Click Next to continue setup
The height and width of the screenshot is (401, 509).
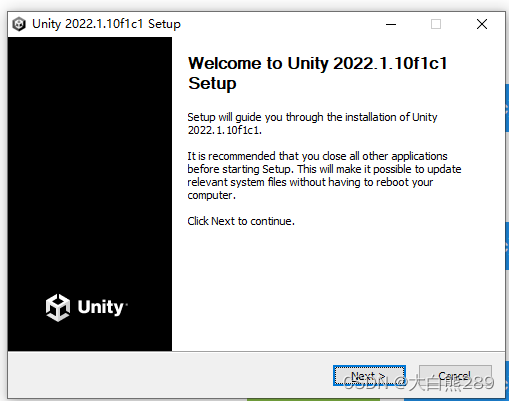[x=369, y=376]
